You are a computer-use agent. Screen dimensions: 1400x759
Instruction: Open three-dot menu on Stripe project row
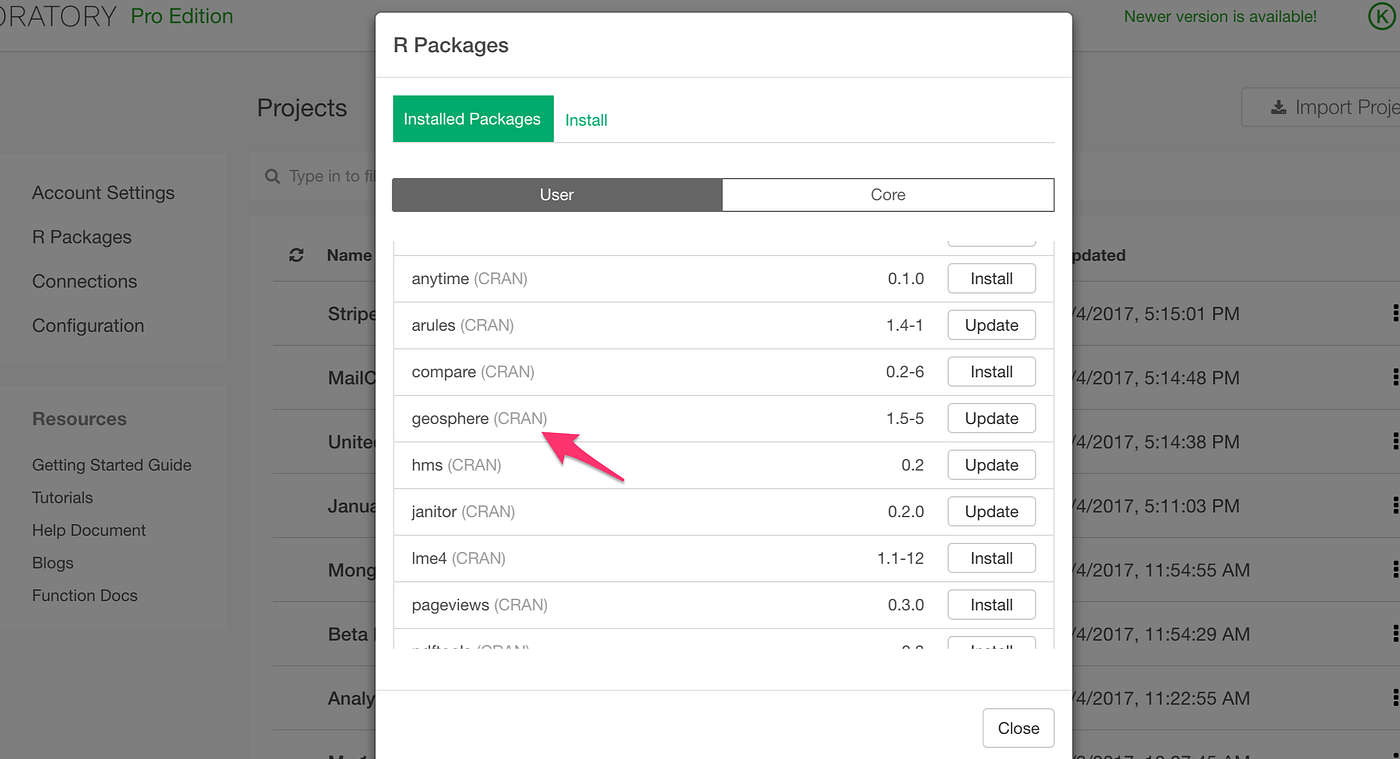tap(1395, 313)
